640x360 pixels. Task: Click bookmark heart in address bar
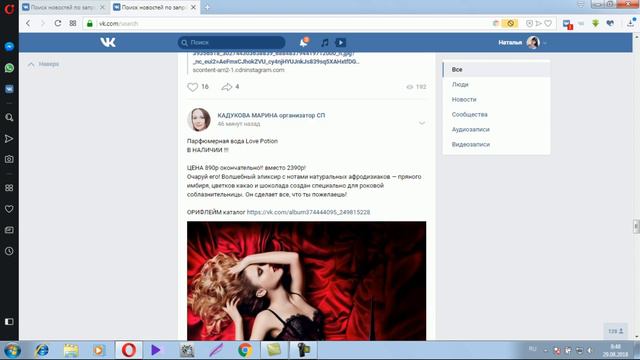pyautogui.click(x=548, y=23)
